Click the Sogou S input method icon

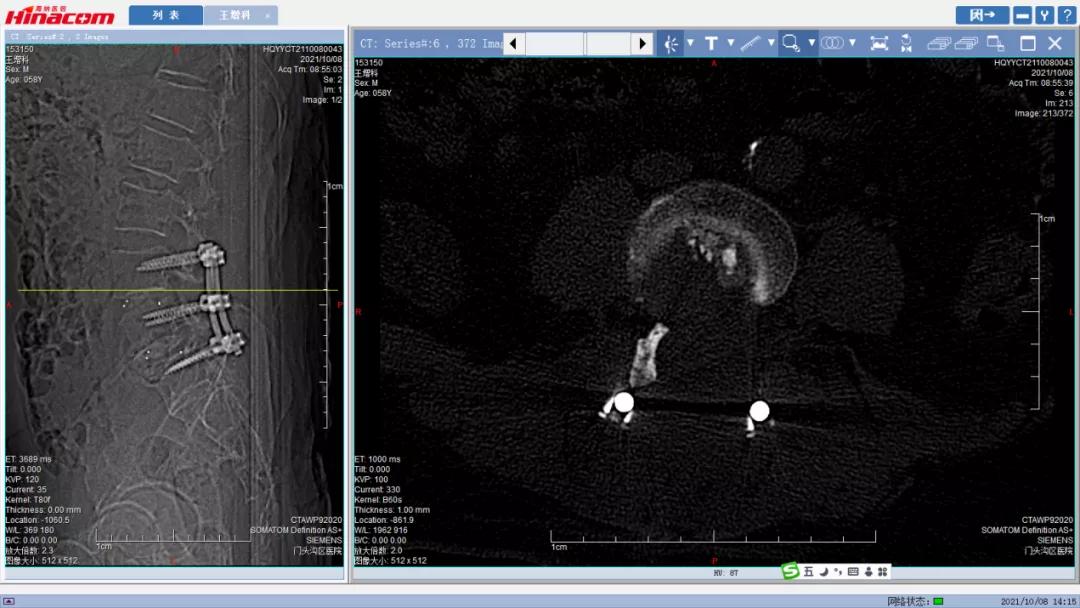coord(790,571)
